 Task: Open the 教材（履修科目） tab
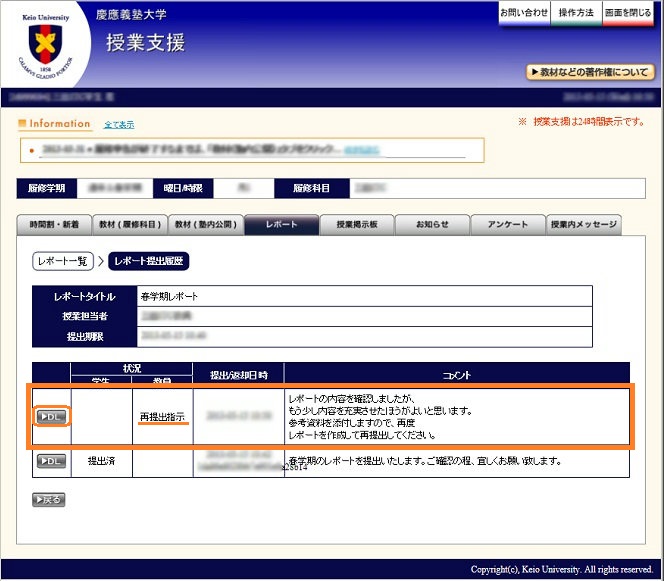(x=130, y=225)
